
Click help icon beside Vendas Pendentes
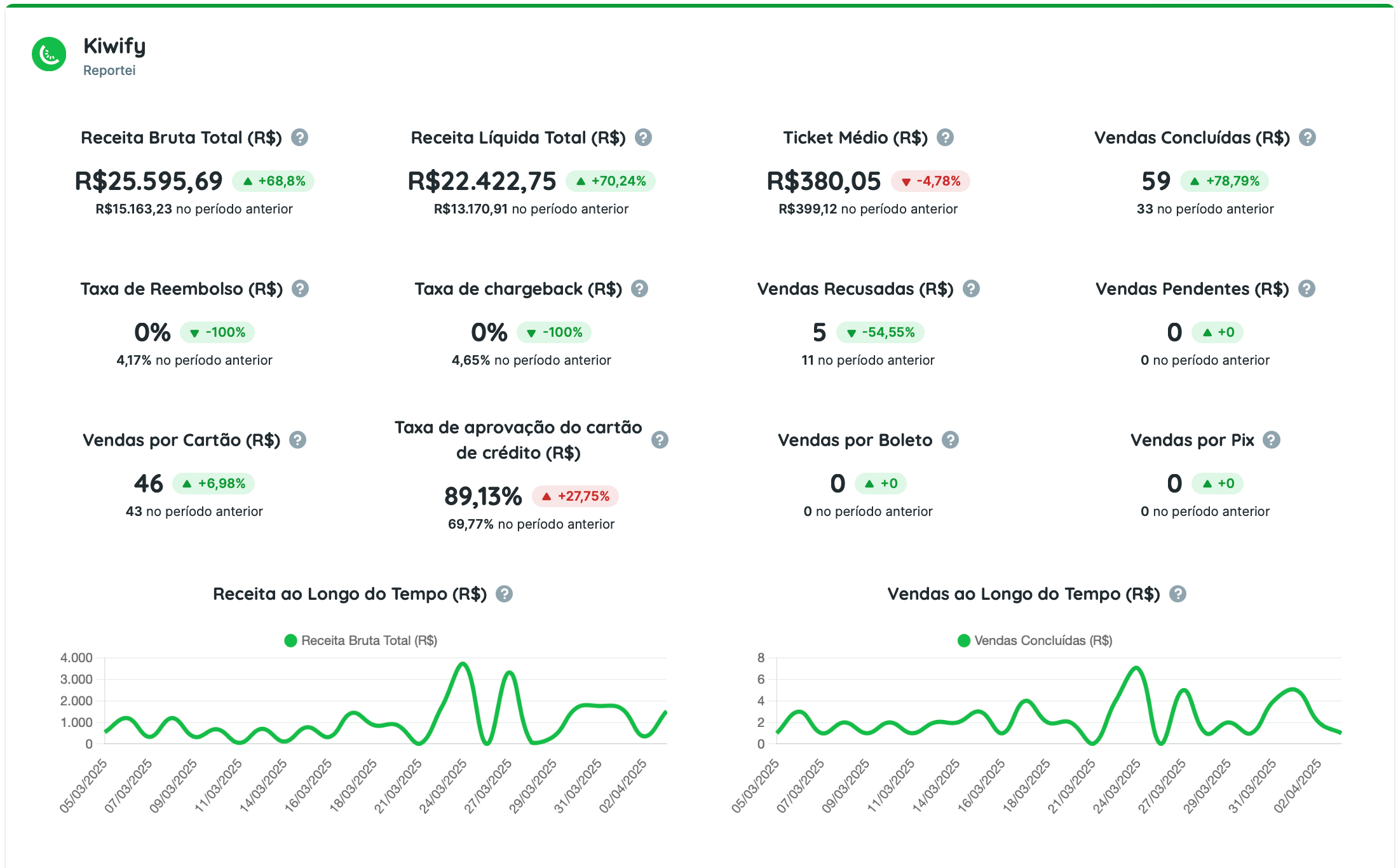coord(1306,288)
